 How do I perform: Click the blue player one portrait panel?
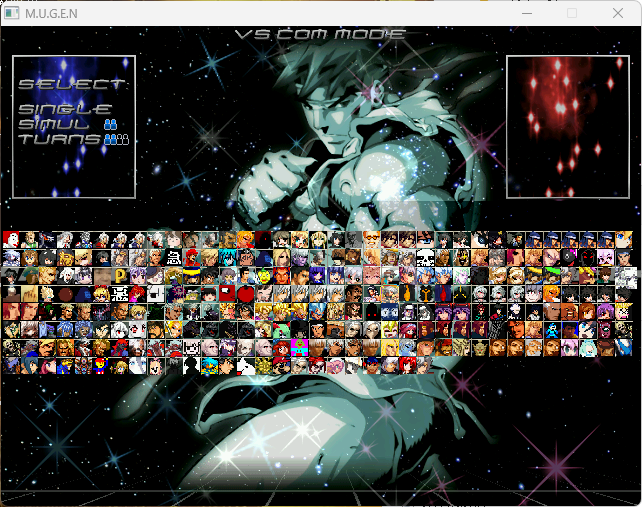tap(74, 127)
